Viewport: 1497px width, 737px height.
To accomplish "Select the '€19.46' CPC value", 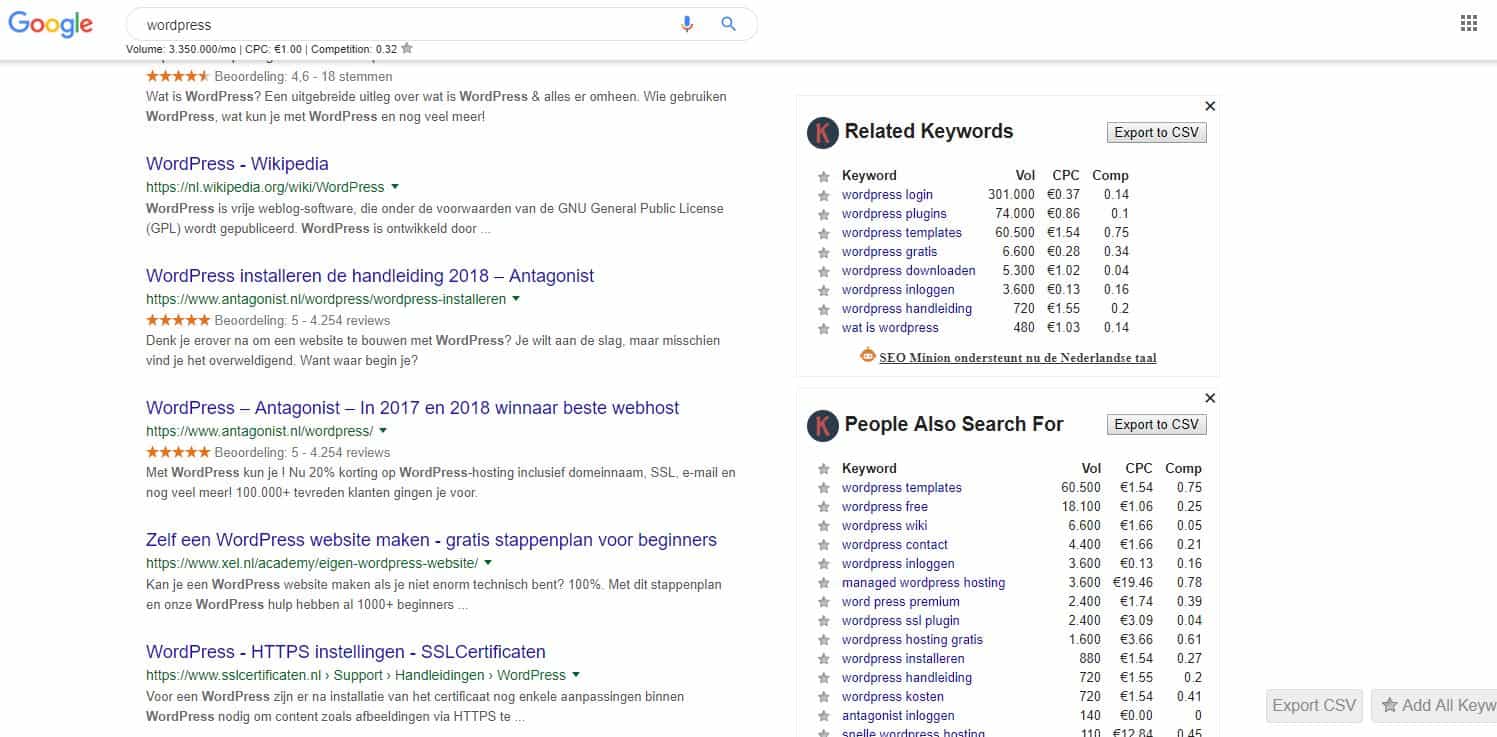I will point(1132,583).
